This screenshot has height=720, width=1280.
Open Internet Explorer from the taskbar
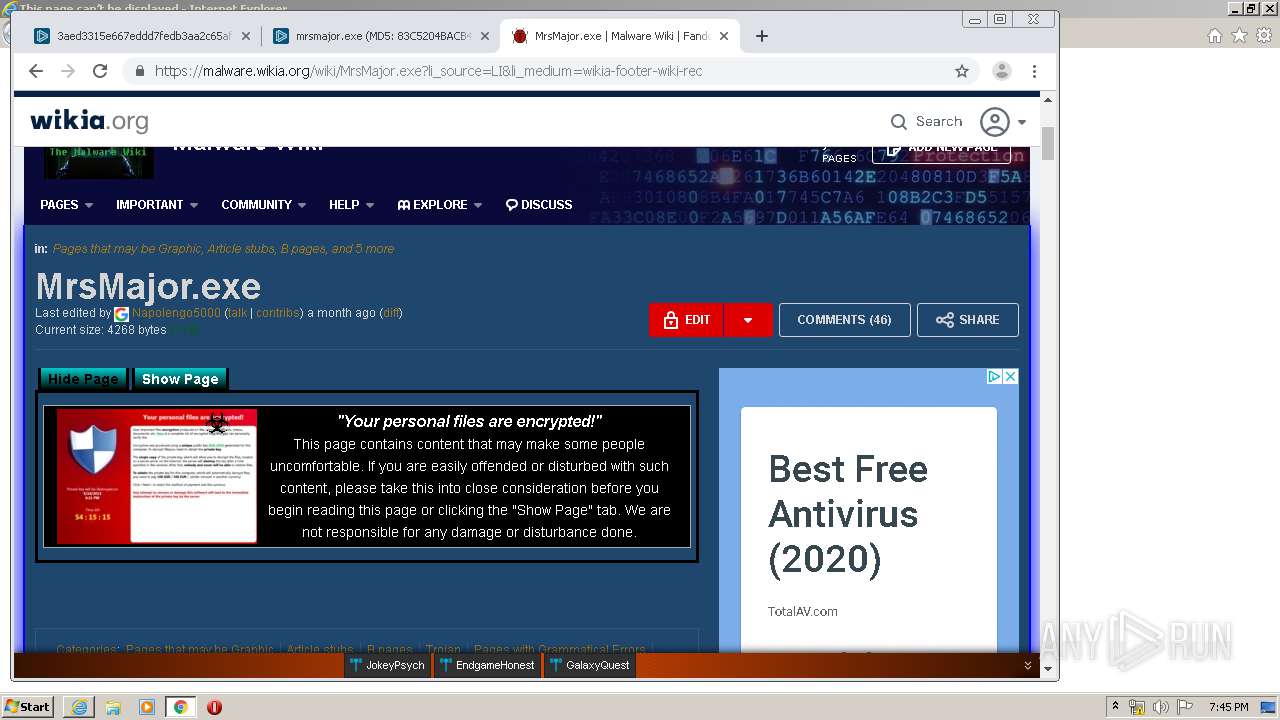(79, 707)
